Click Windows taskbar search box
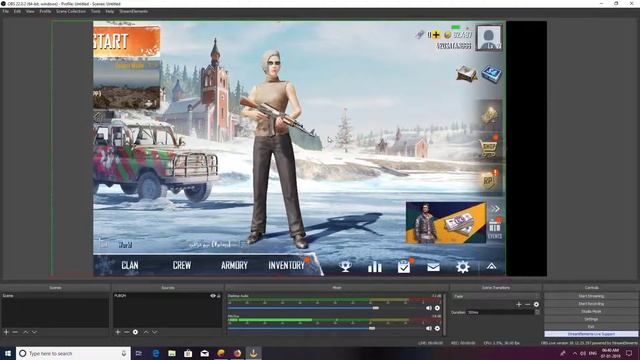640x360 pixels. tap(73, 353)
